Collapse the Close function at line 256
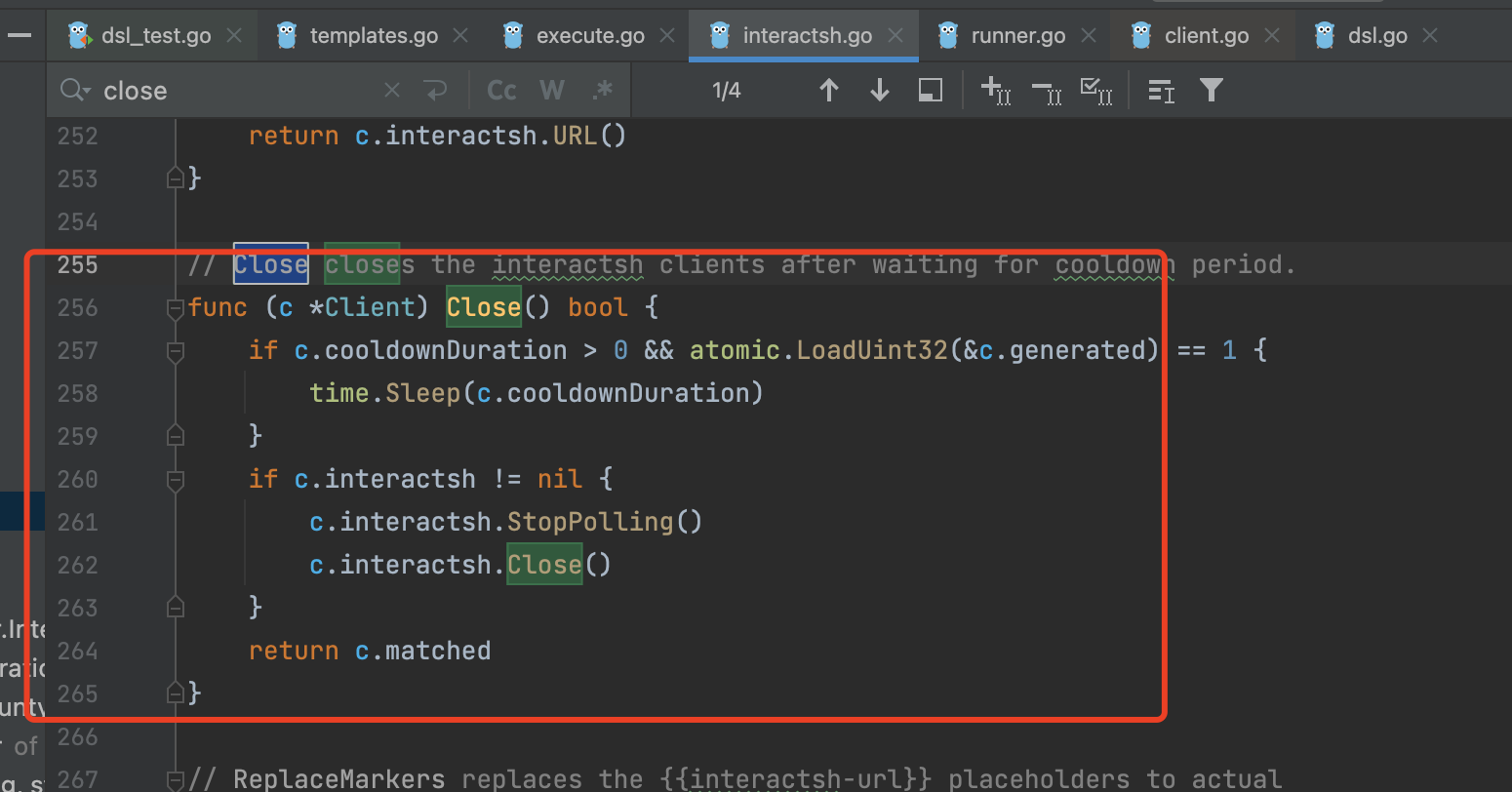Screen dimensions: 1512x792 (x=176, y=307)
